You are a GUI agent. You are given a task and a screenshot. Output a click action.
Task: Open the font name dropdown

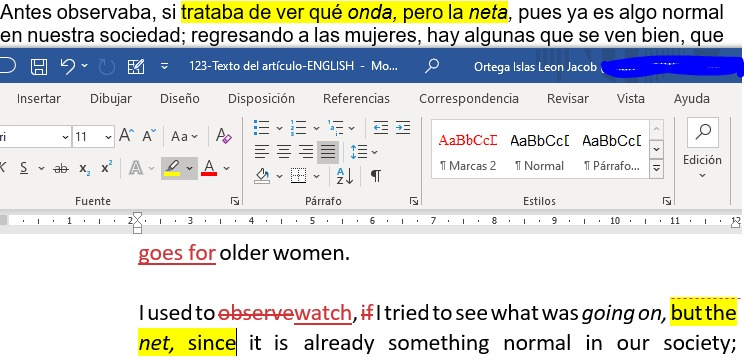[66, 138]
